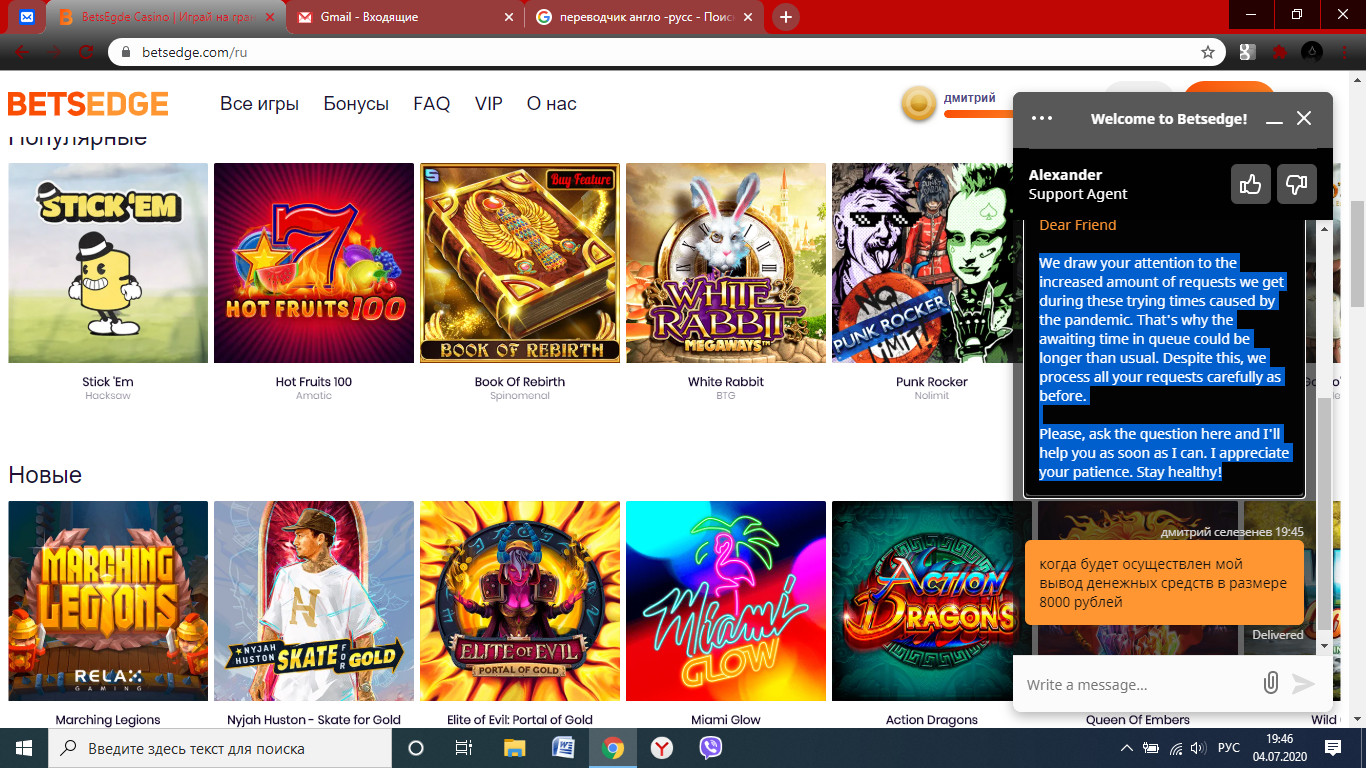
Task: Minimize the Betsedge chat widget
Action: (1274, 119)
